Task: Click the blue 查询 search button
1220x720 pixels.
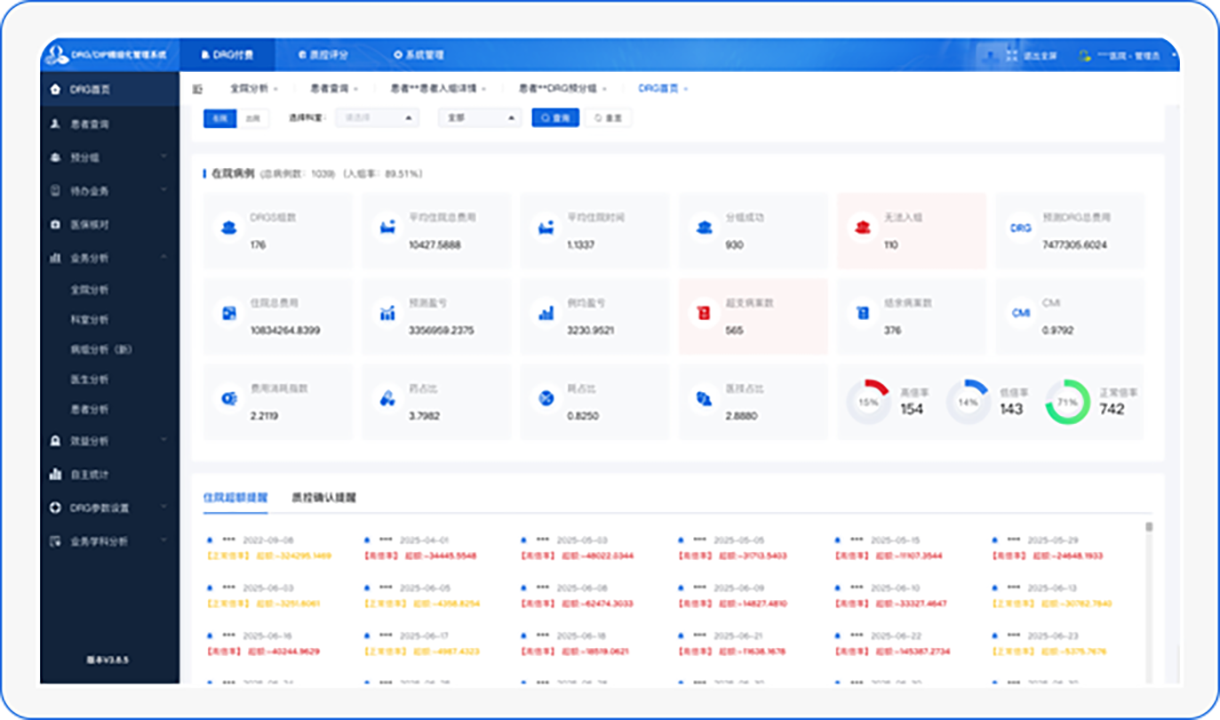Action: (x=555, y=118)
